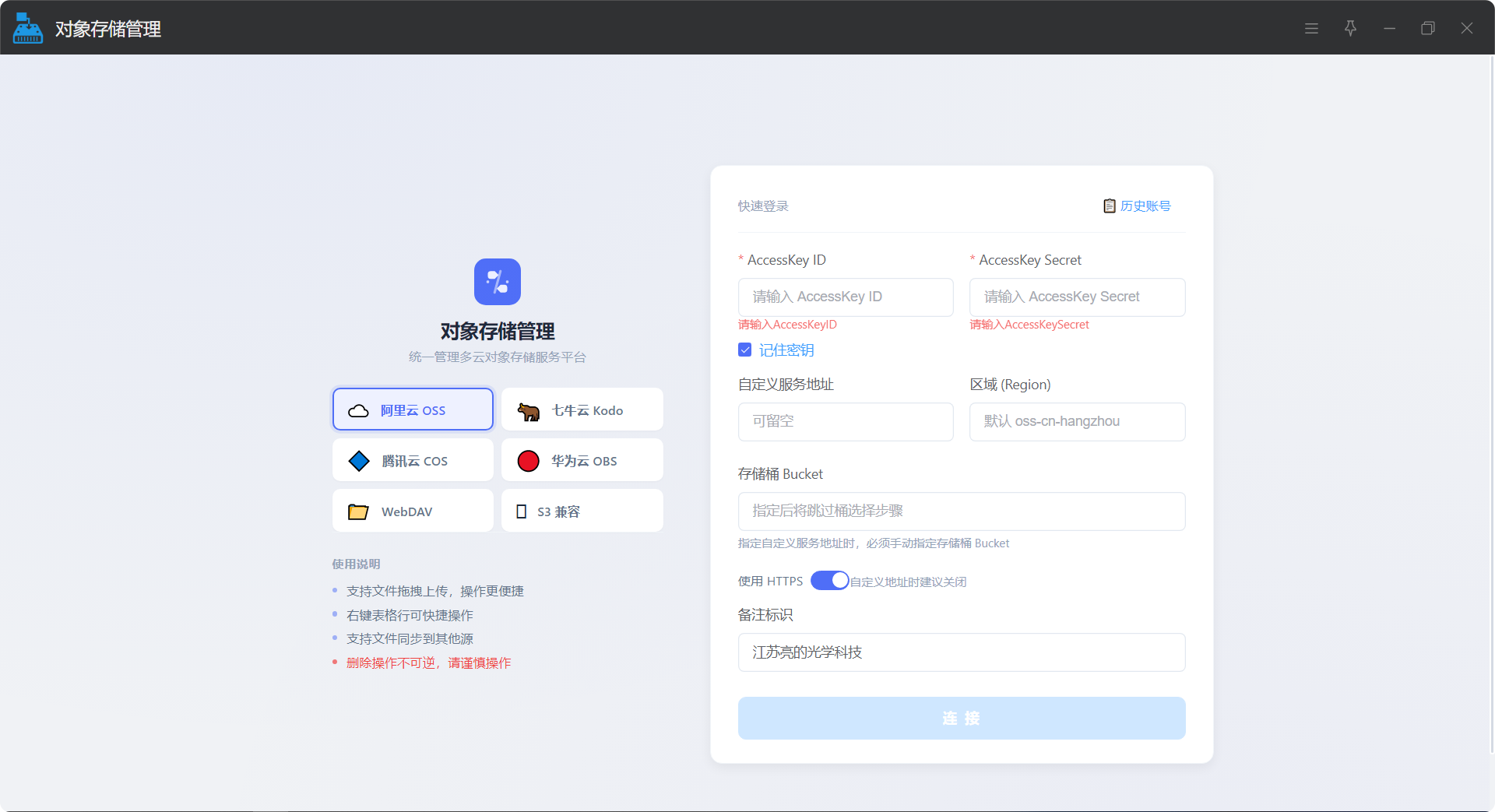The width and height of the screenshot is (1495, 812).
Task: Click the tip 右键表格行可快捷操作
Action: point(410,616)
